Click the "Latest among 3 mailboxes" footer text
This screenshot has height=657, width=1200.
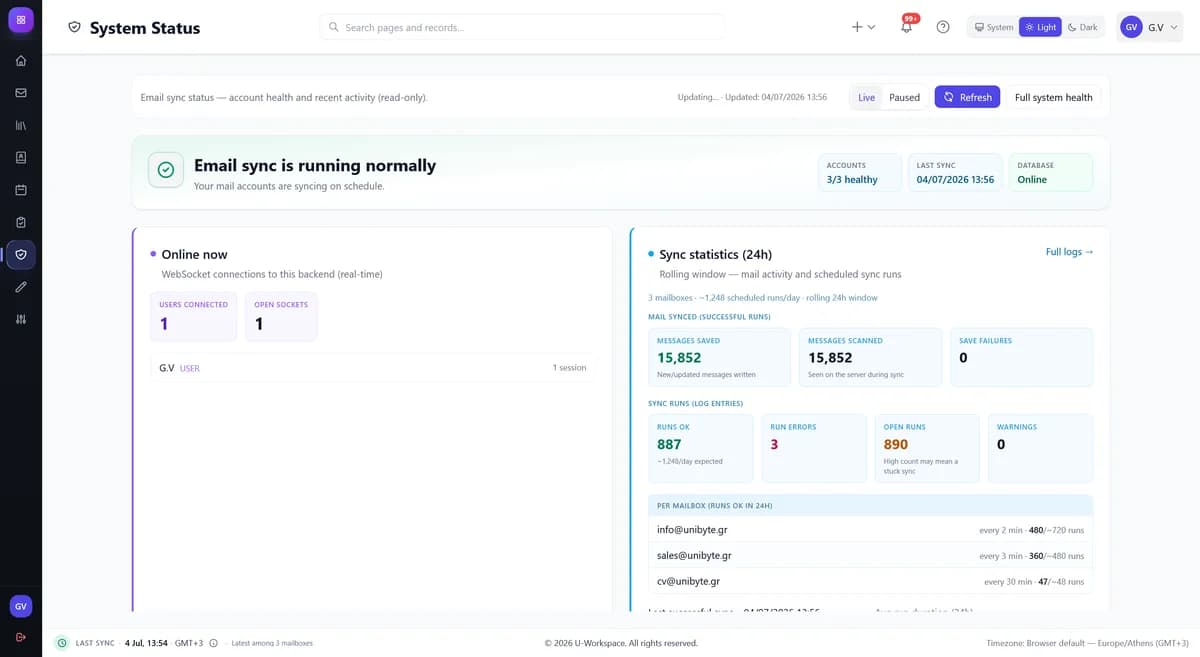[x=272, y=643]
